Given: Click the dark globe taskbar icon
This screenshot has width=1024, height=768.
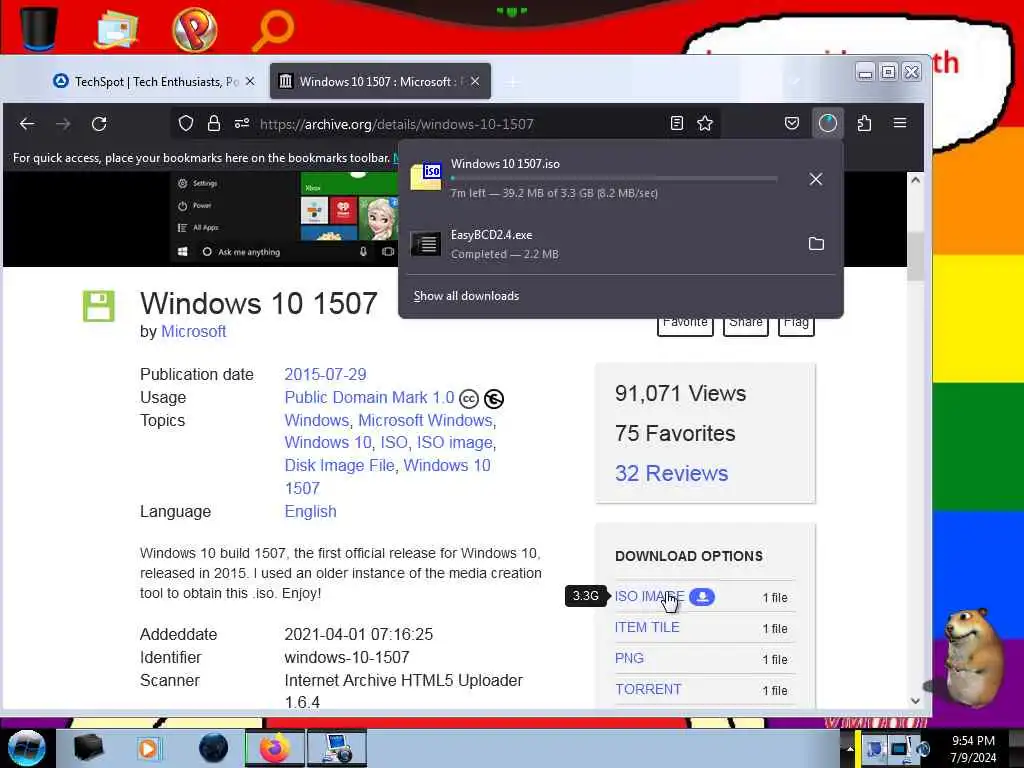Looking at the screenshot, I should click(213, 748).
